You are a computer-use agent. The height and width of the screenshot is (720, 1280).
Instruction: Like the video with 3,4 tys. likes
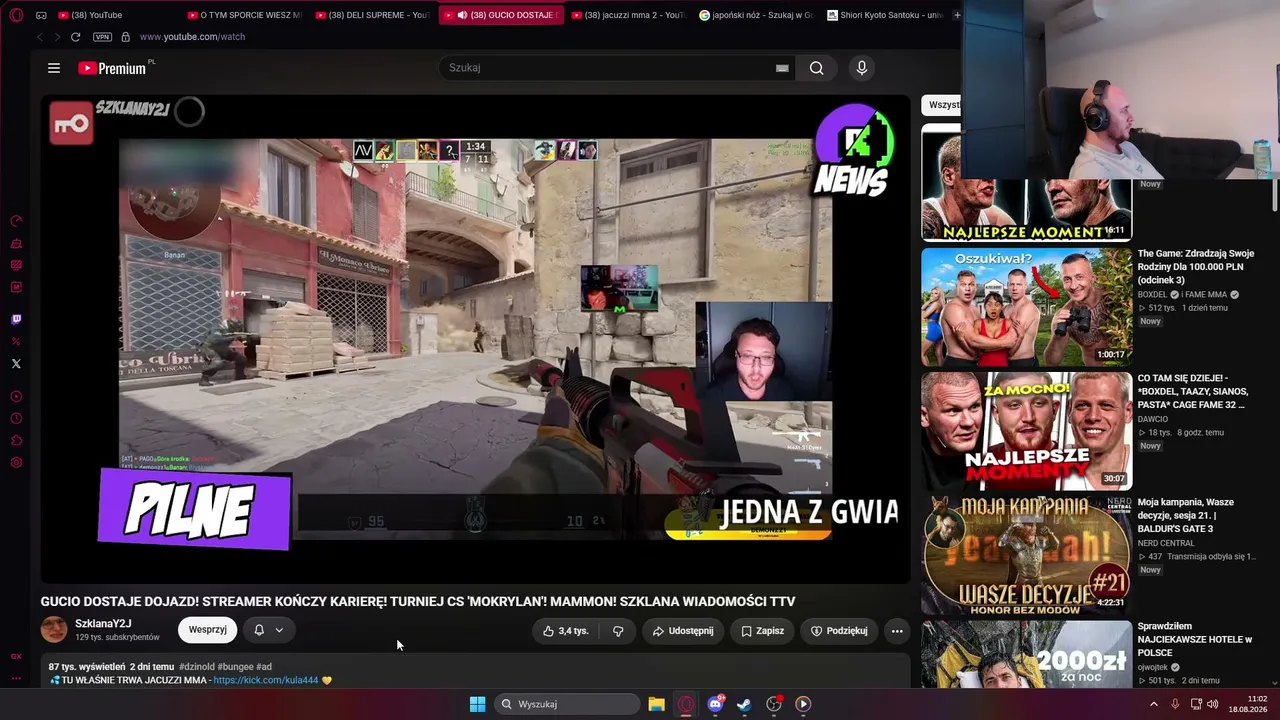pos(565,631)
